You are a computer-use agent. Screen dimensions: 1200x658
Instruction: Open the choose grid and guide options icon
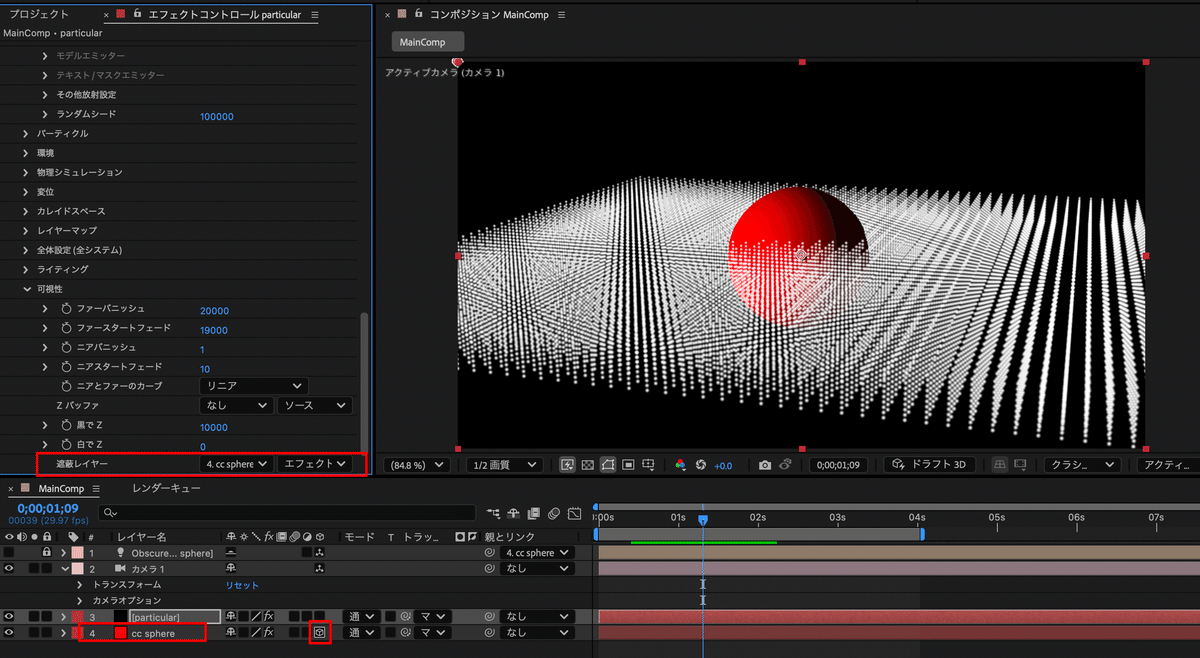(x=650, y=466)
